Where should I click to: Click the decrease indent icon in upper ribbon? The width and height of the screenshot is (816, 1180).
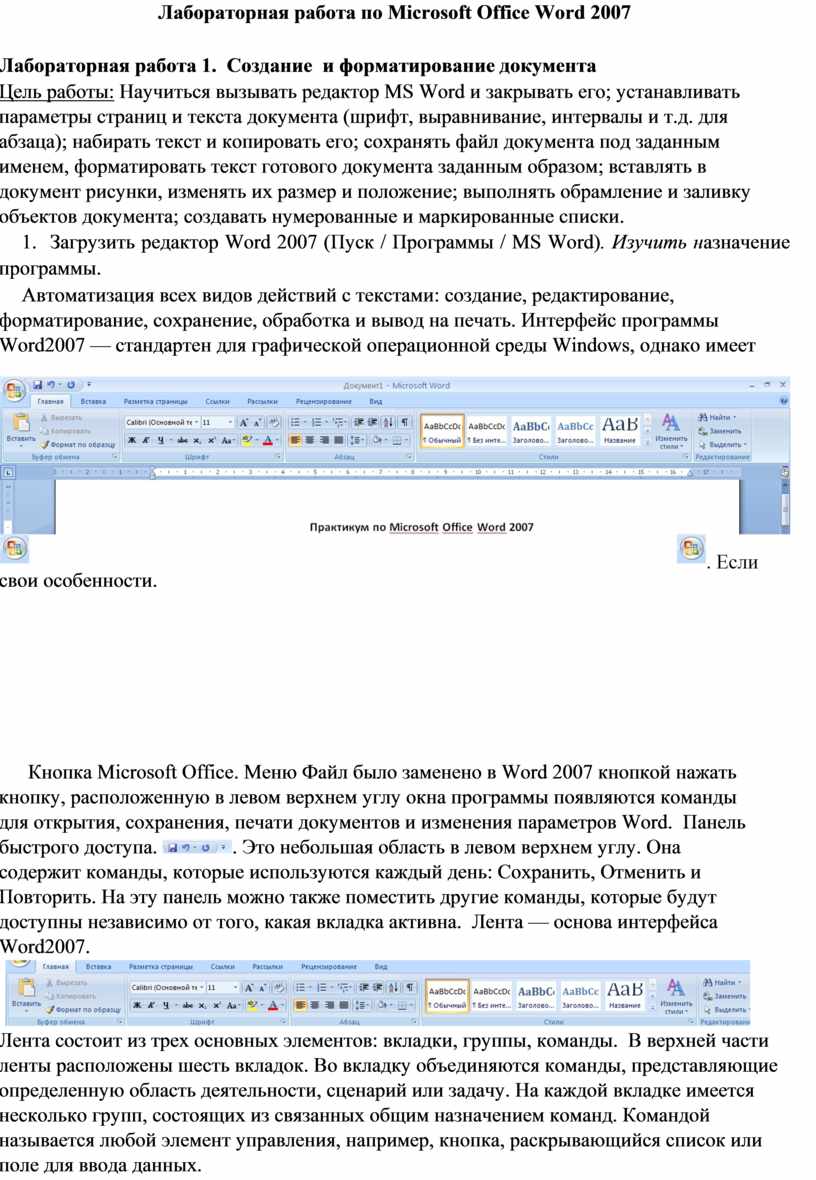pos(358,422)
